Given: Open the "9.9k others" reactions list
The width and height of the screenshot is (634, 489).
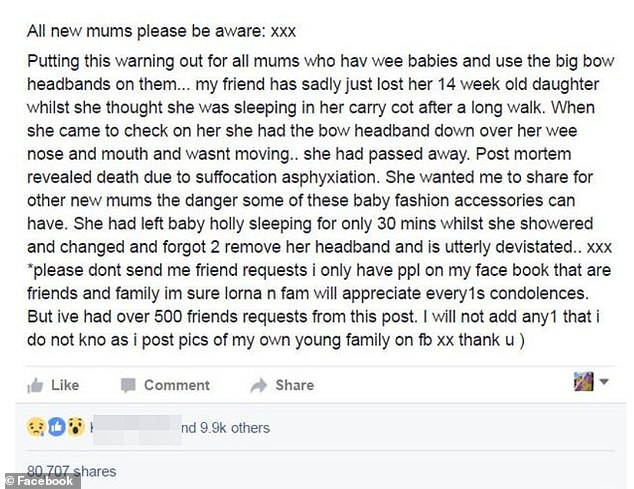Looking at the screenshot, I should 224,428.
